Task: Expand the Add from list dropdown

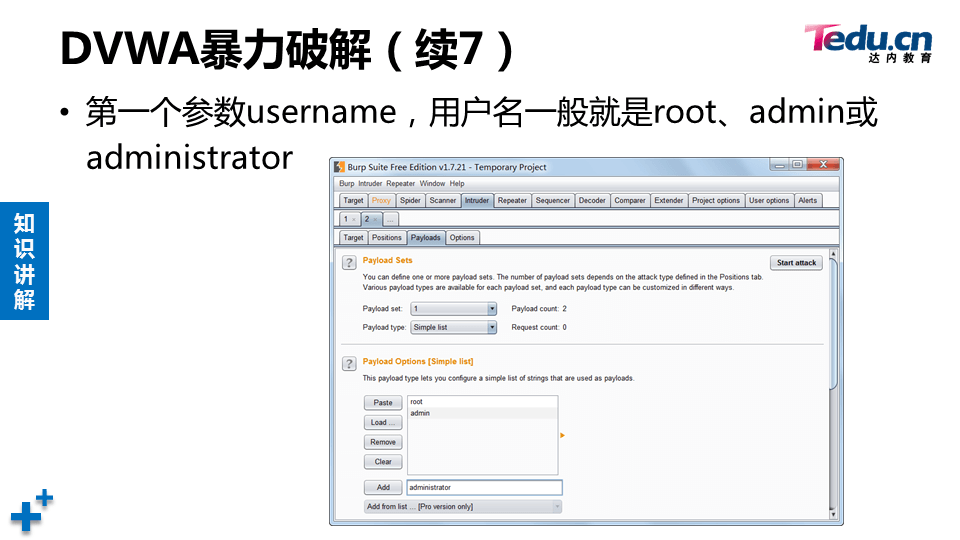Action: (557, 506)
